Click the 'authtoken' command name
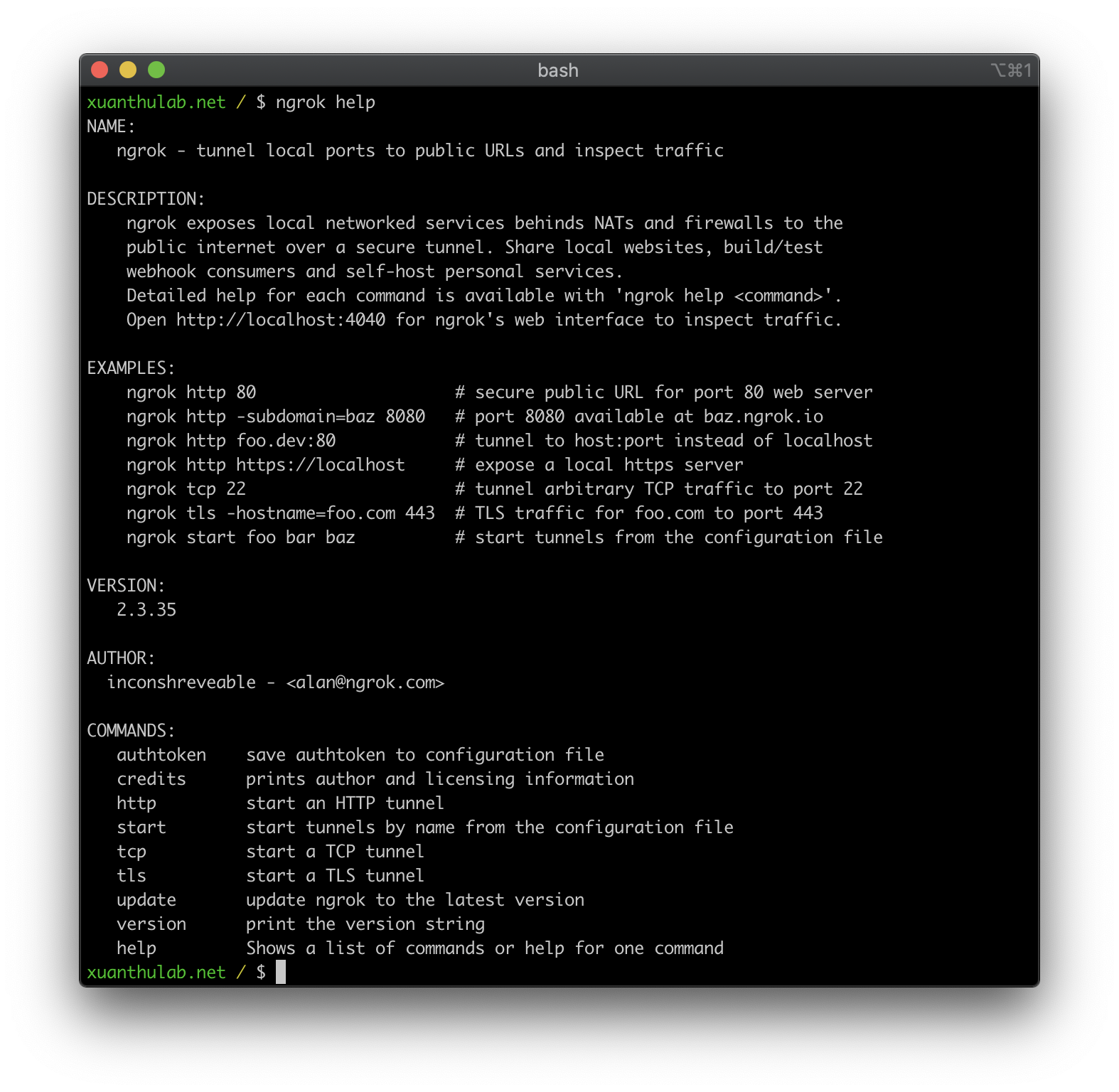The image size is (1119, 1092). pyautogui.click(x=161, y=755)
